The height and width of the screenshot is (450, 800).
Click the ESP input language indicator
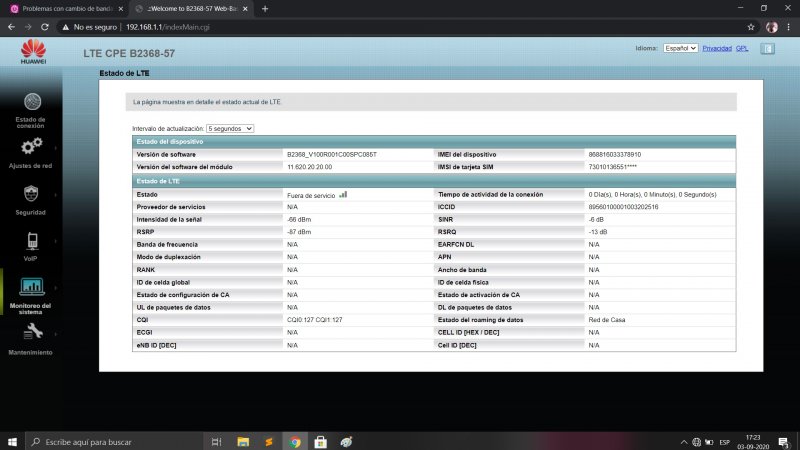coord(724,442)
